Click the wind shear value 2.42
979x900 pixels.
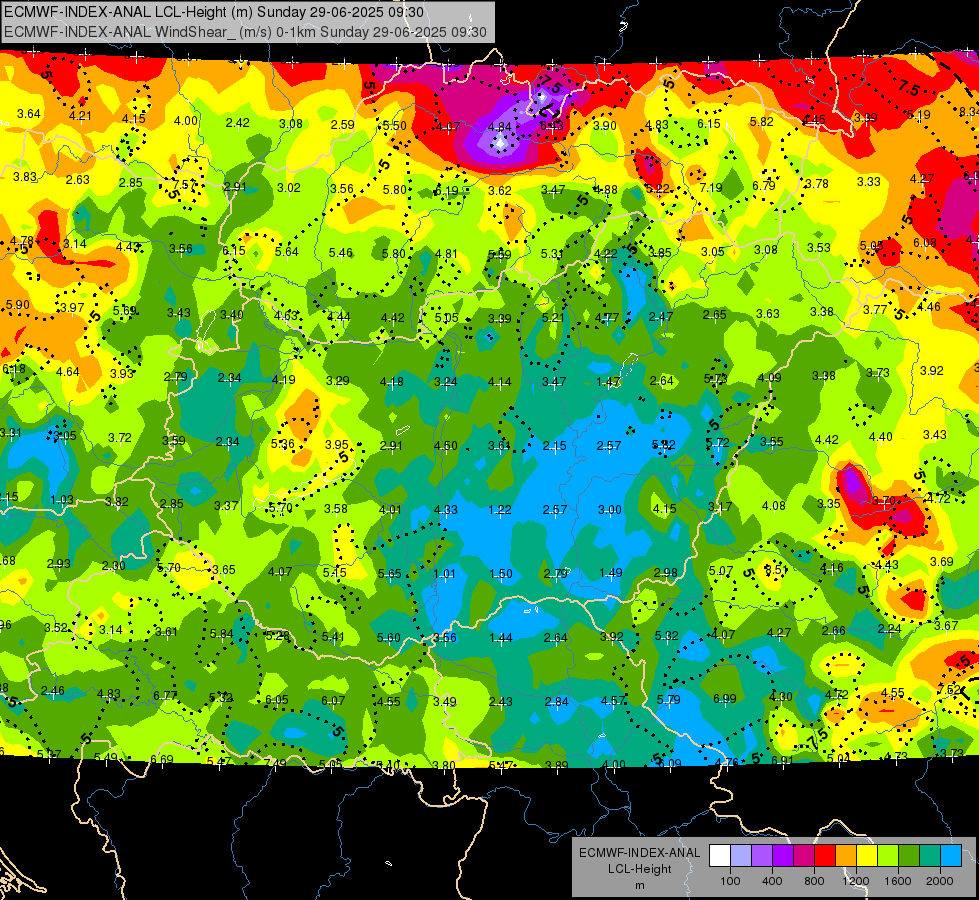[x=238, y=122]
